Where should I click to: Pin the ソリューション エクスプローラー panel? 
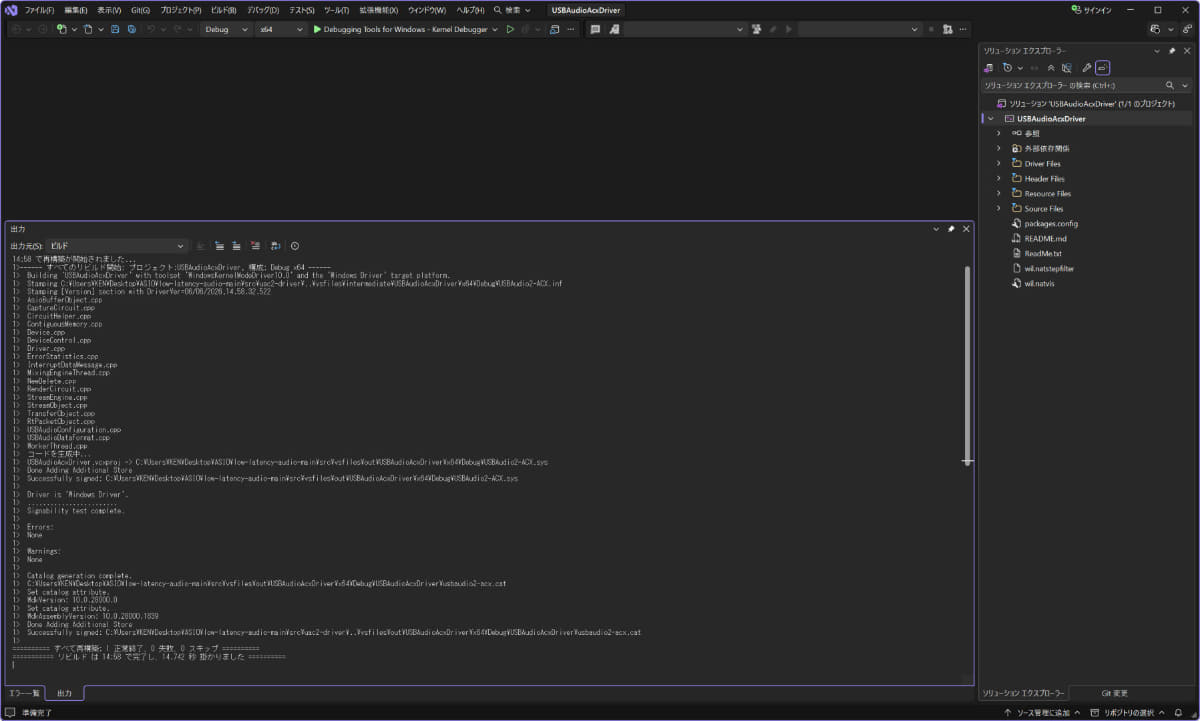[x=1172, y=50]
